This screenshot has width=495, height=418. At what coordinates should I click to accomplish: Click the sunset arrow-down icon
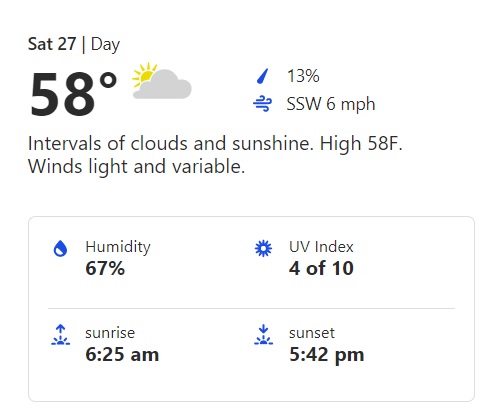coord(263,335)
